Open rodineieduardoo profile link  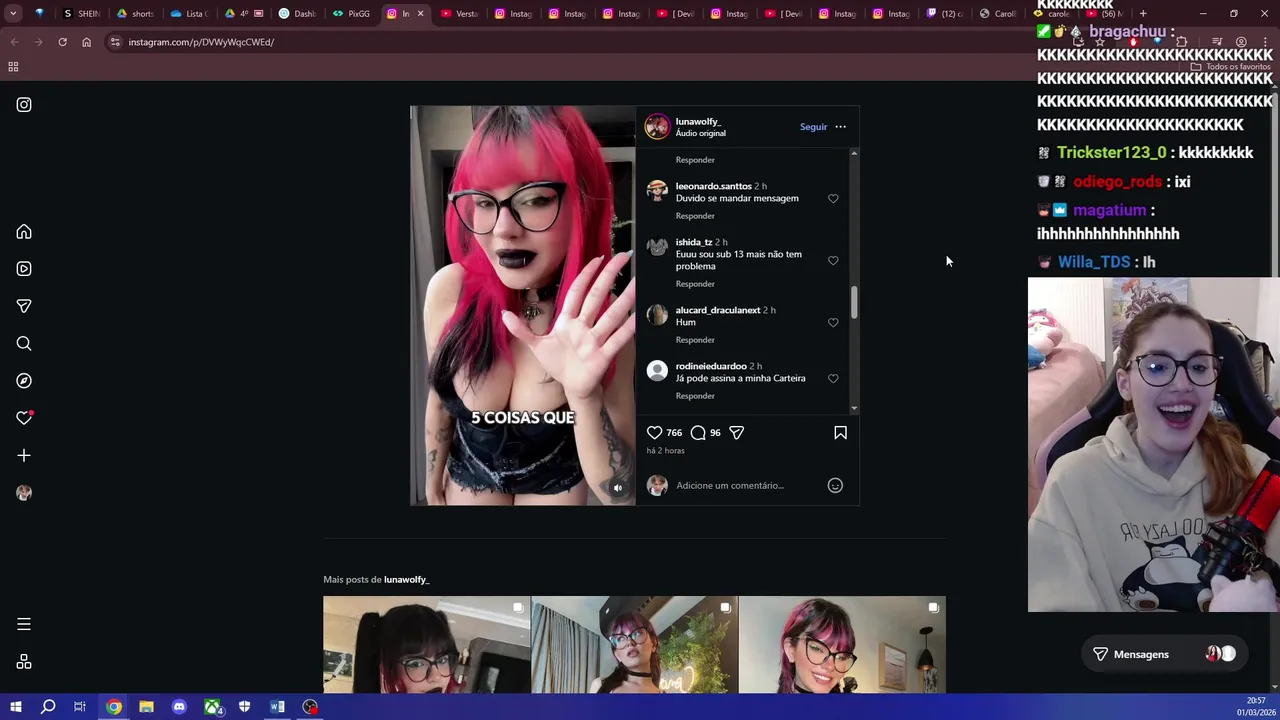click(711, 366)
